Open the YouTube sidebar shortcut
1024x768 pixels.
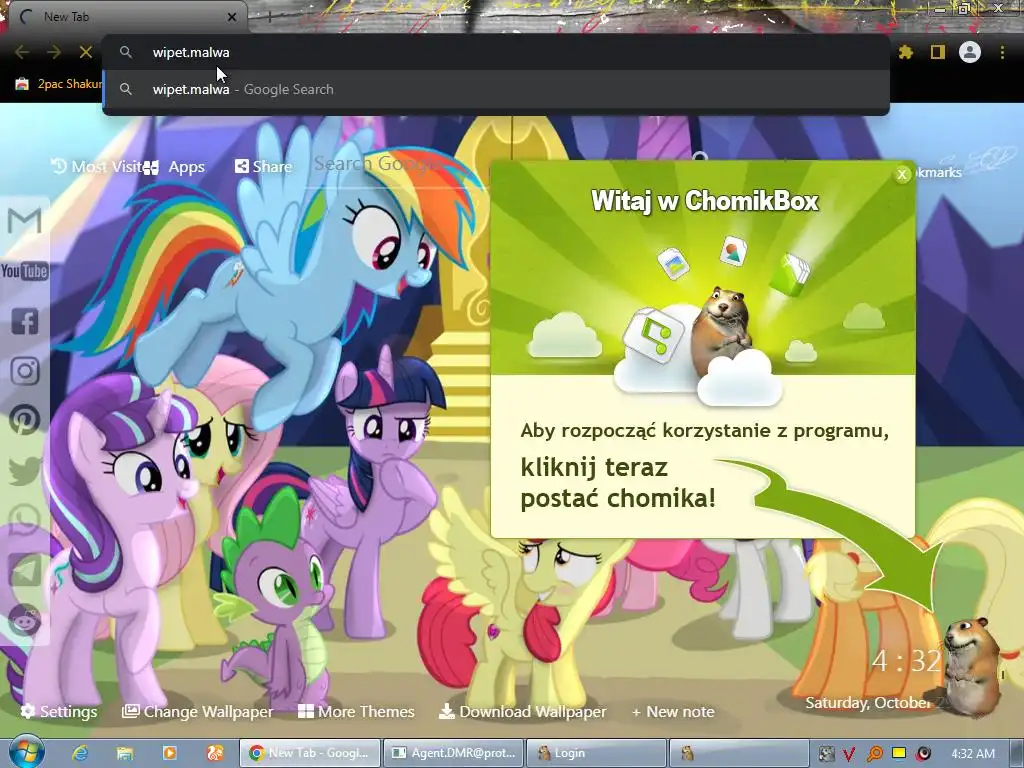tap(24, 270)
